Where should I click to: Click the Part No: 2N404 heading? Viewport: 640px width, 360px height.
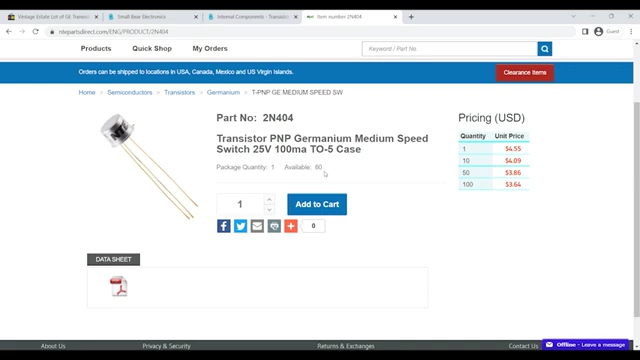255,118
